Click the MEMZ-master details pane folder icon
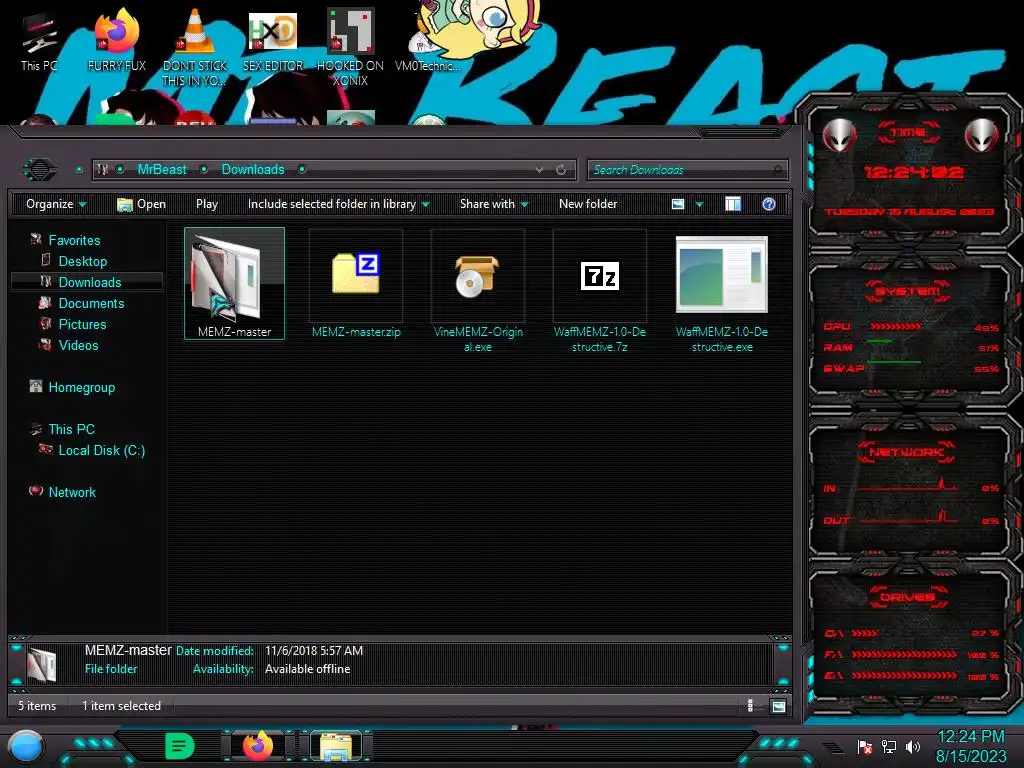This screenshot has height=768, width=1024. point(42,664)
